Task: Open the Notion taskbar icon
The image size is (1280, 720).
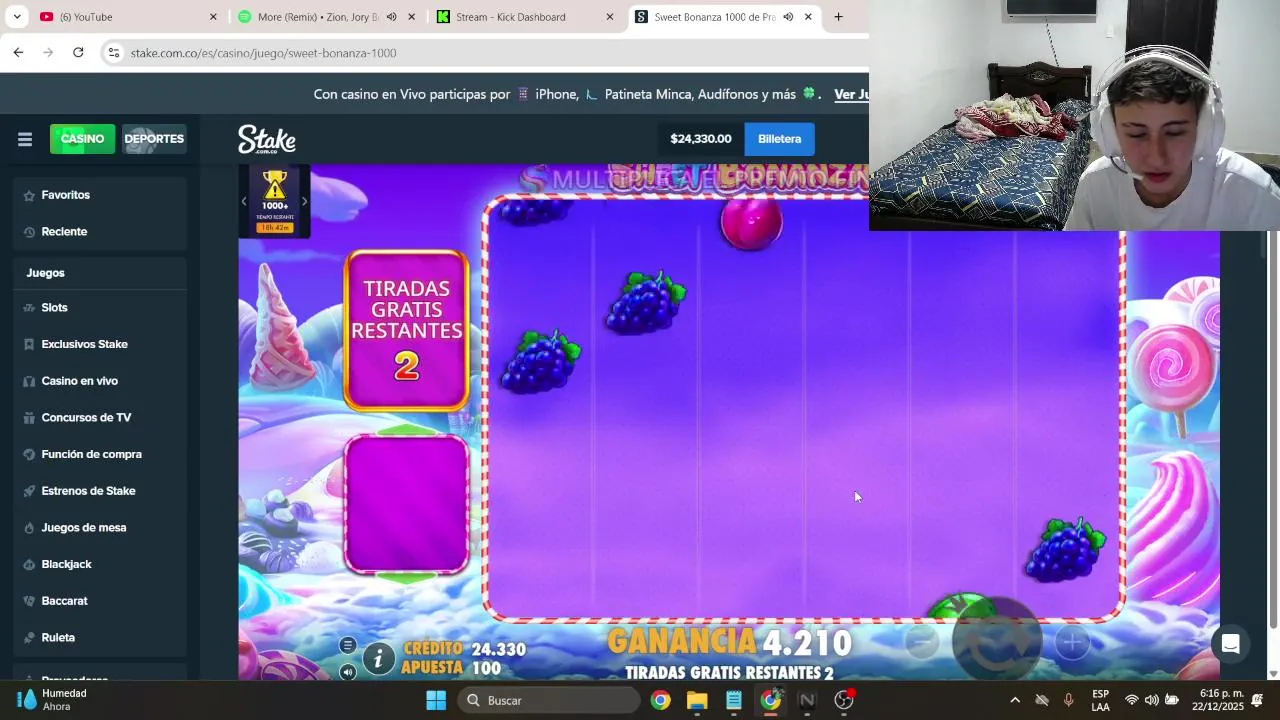Action: pyautogui.click(x=807, y=700)
